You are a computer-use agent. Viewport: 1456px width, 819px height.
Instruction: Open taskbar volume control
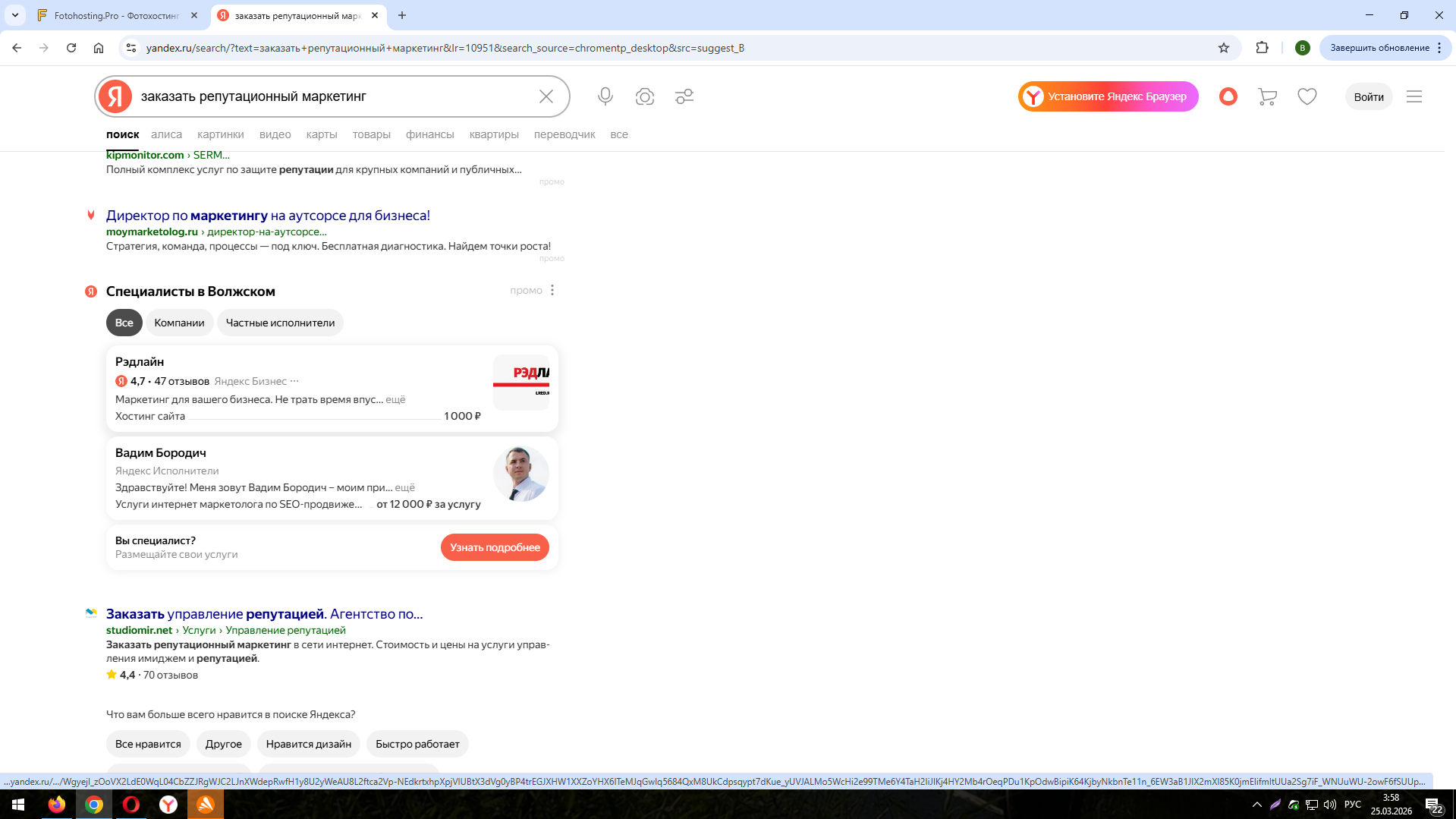pyautogui.click(x=1330, y=805)
